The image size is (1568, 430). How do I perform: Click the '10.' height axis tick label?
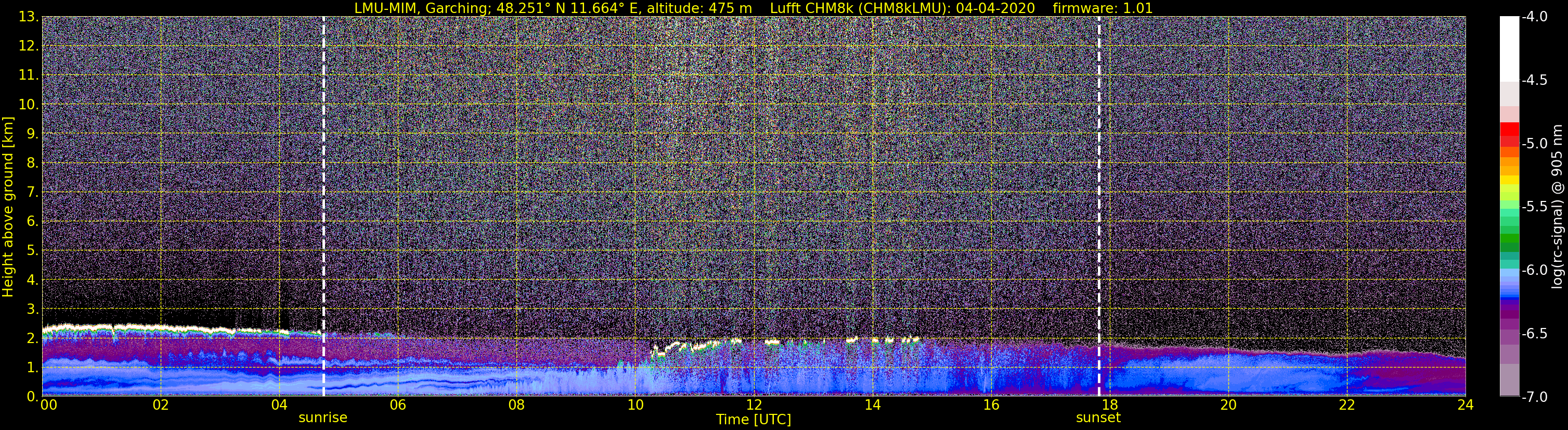click(28, 105)
